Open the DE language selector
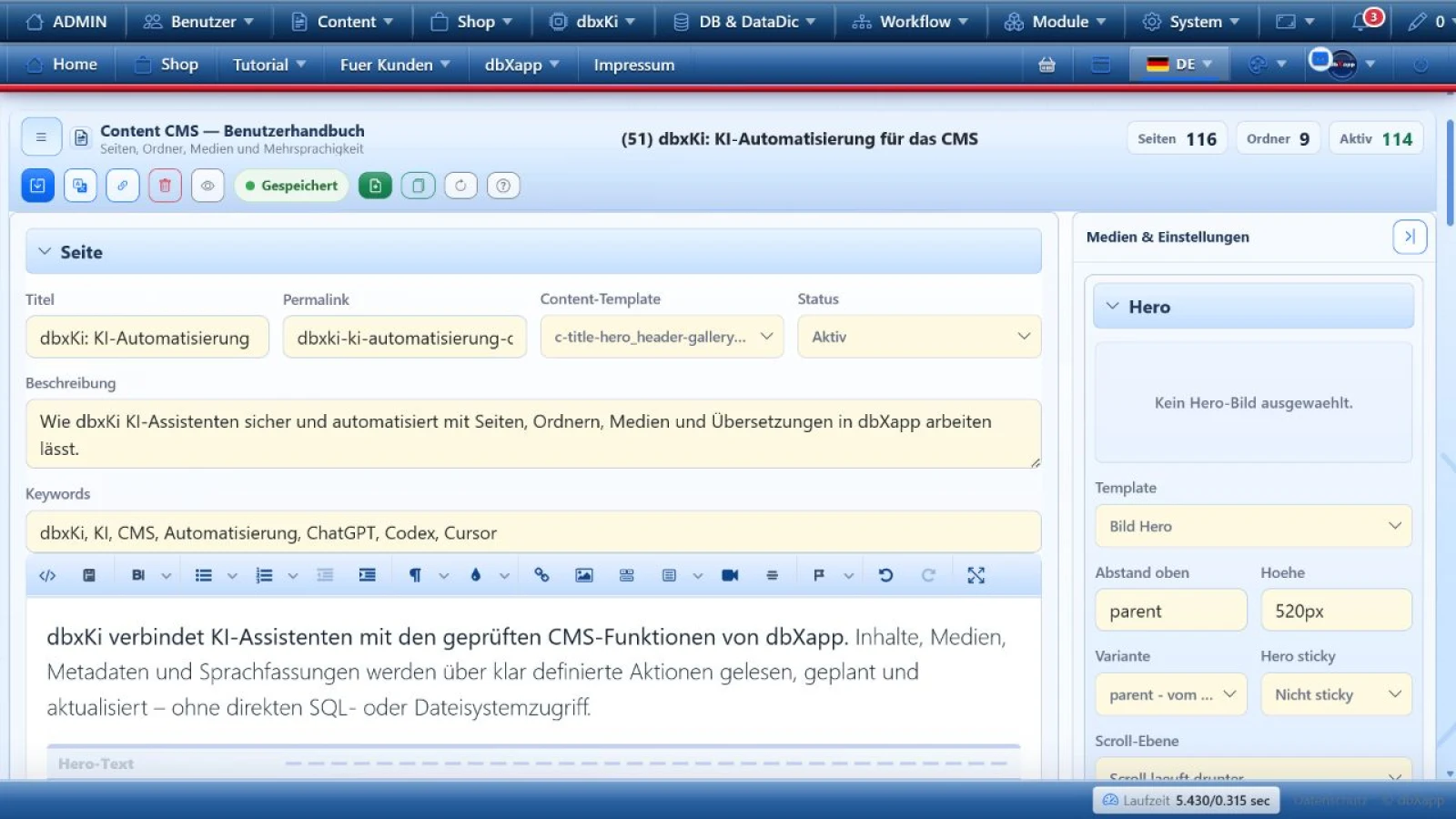 point(1179,65)
